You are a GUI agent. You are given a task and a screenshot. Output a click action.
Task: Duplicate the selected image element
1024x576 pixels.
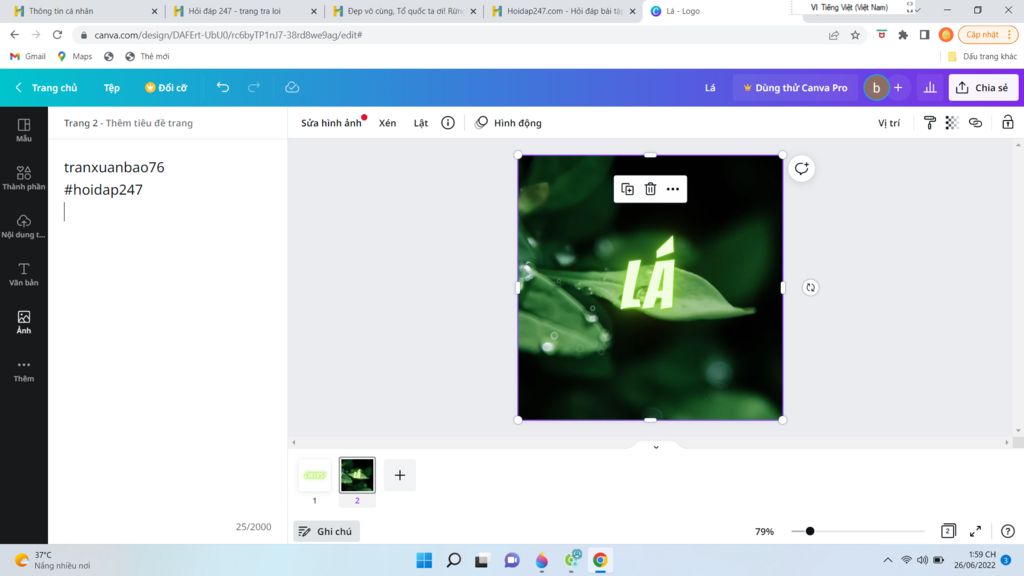pos(628,189)
